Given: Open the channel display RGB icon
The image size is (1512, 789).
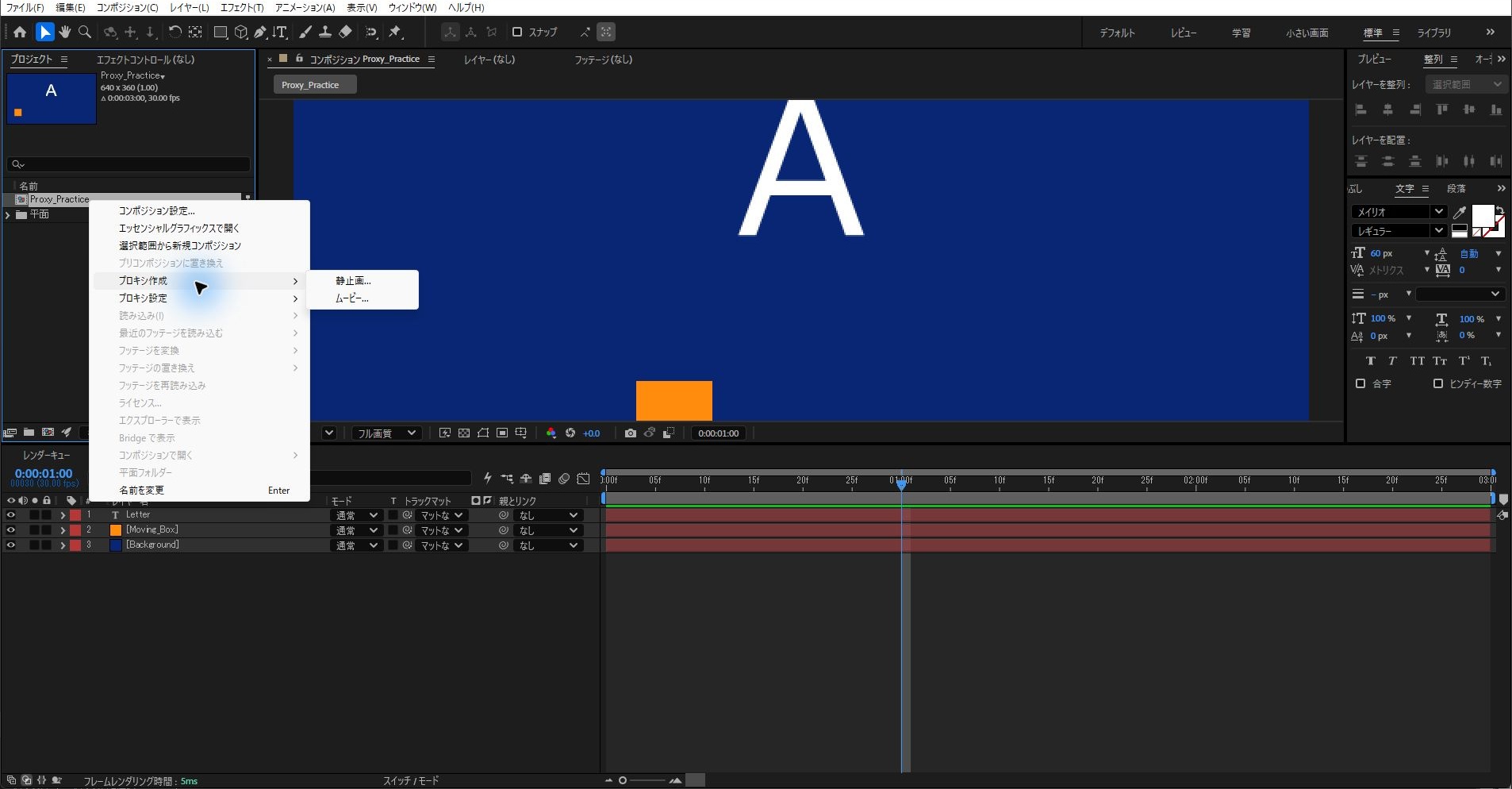Looking at the screenshot, I should 551,433.
